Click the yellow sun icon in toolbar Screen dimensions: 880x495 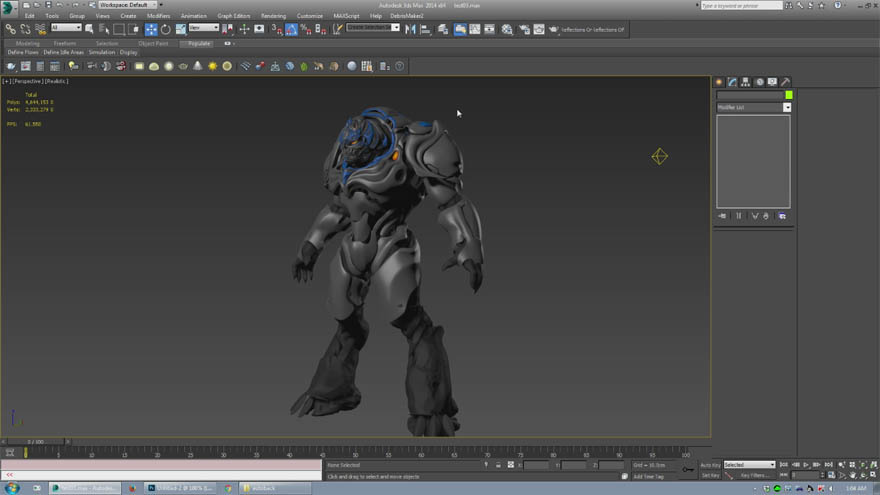(213, 66)
